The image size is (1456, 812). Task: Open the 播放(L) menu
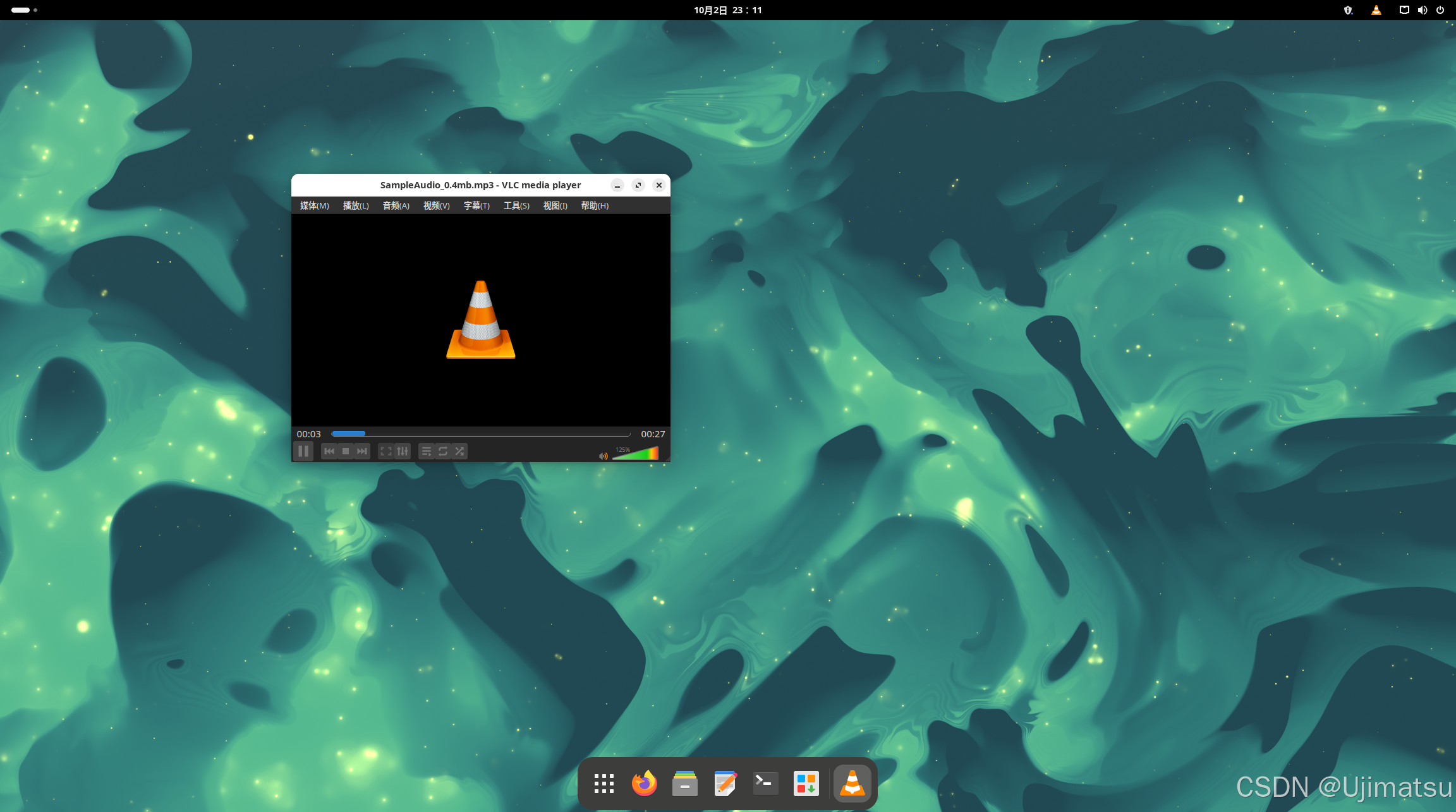point(355,205)
